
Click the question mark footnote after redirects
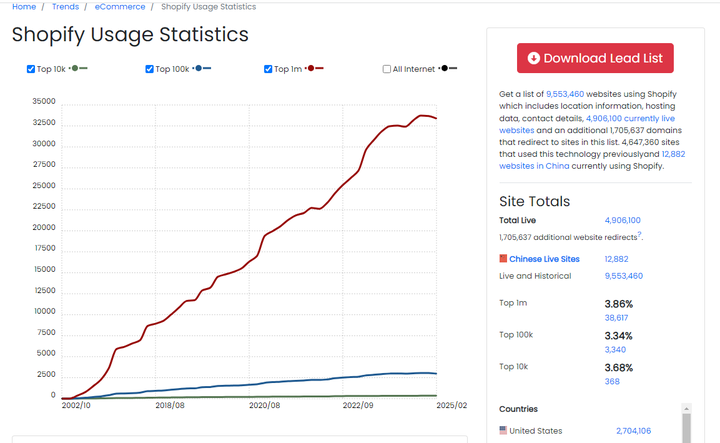pyautogui.click(x=639, y=234)
